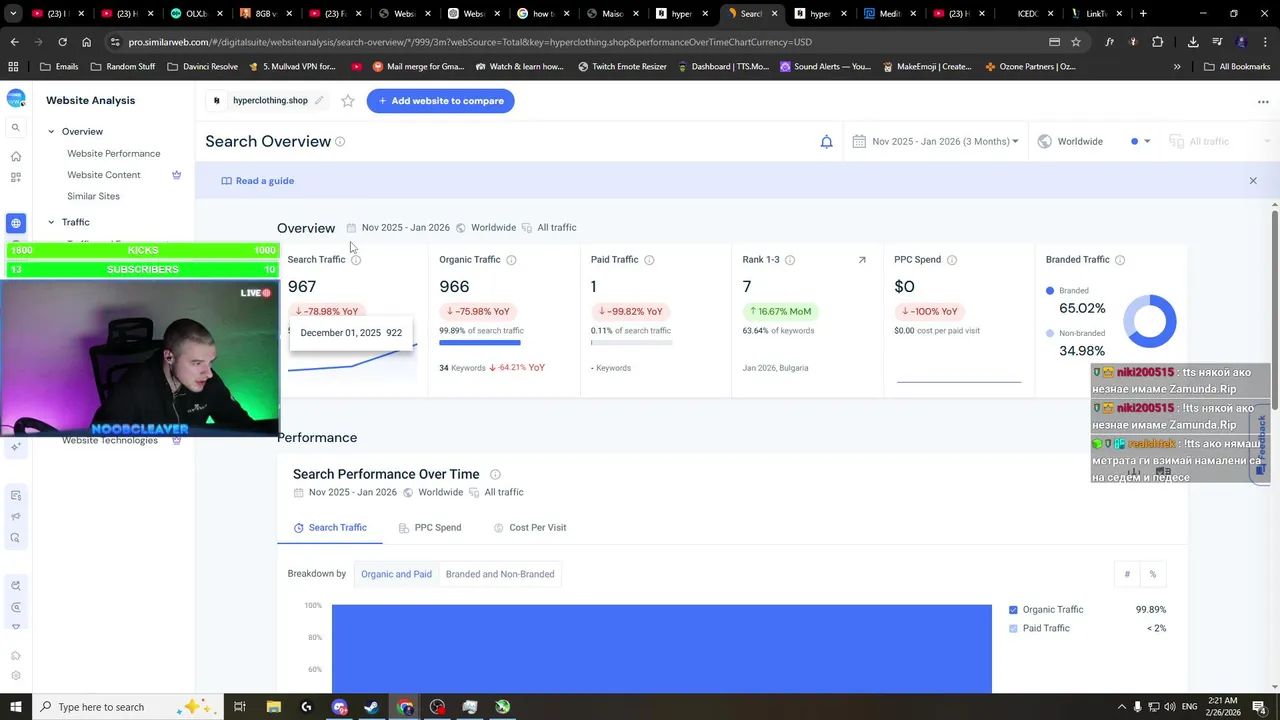Click Add website to compare button

click(x=440, y=101)
